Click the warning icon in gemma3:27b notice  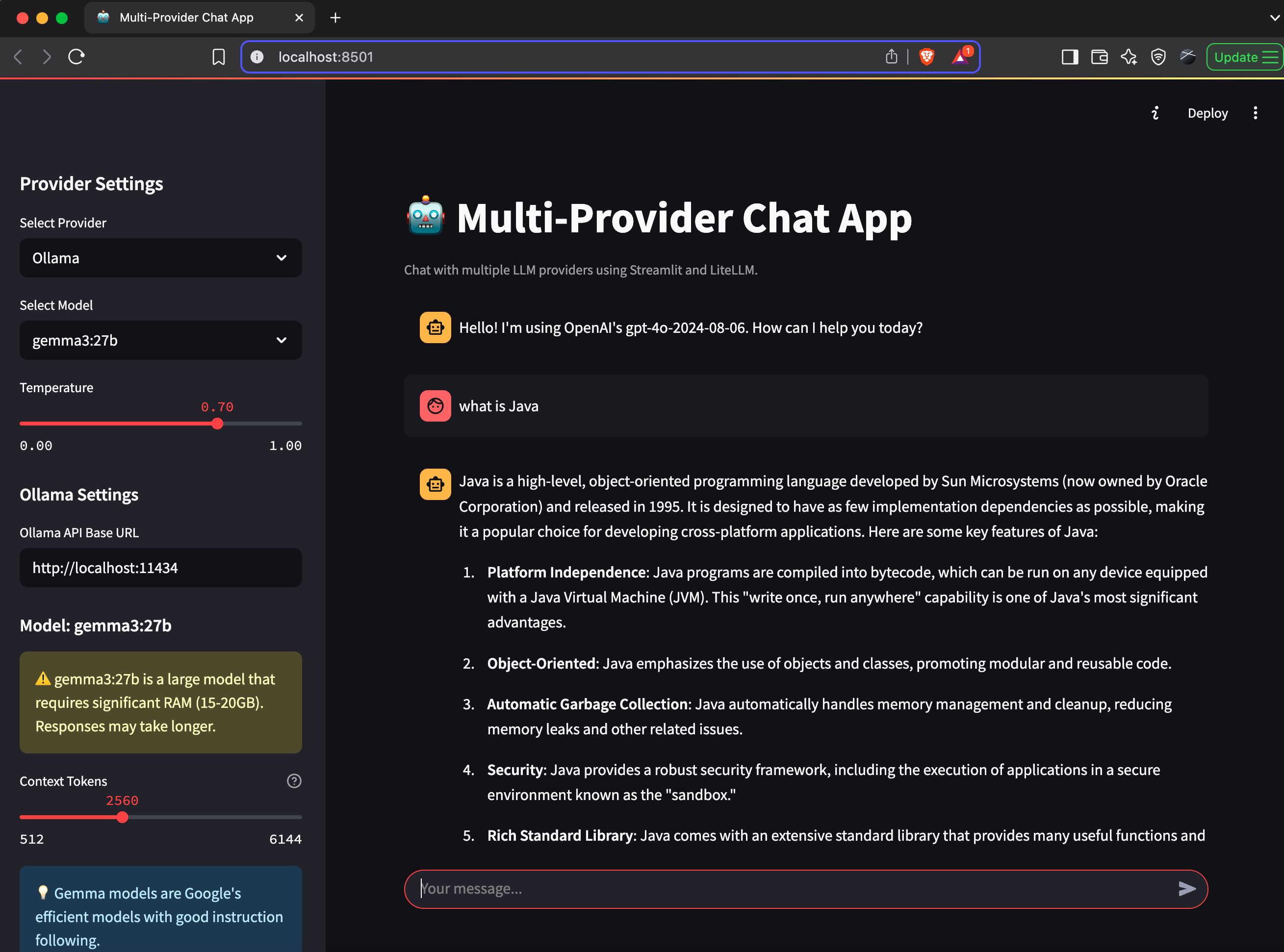pos(43,679)
